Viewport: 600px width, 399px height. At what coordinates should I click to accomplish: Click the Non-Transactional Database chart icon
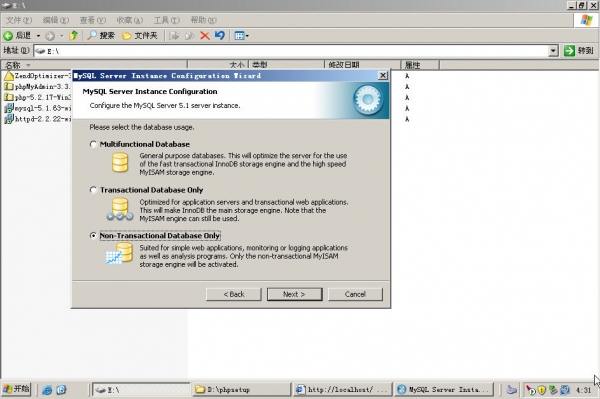tap(119, 253)
